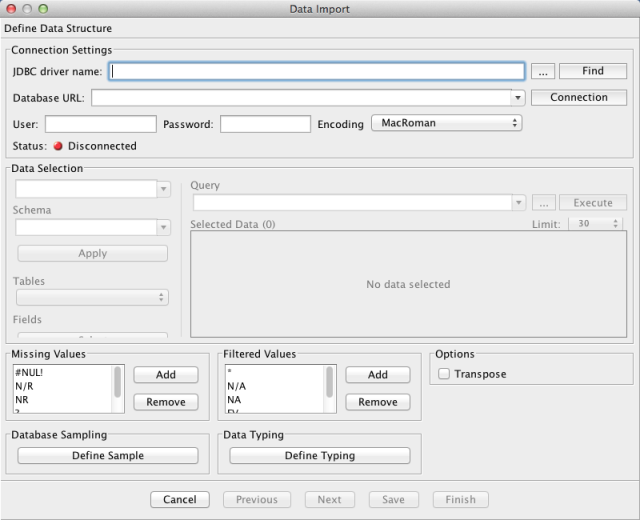640x520 pixels.
Task: Close the Data Import window
Action: [11, 9]
